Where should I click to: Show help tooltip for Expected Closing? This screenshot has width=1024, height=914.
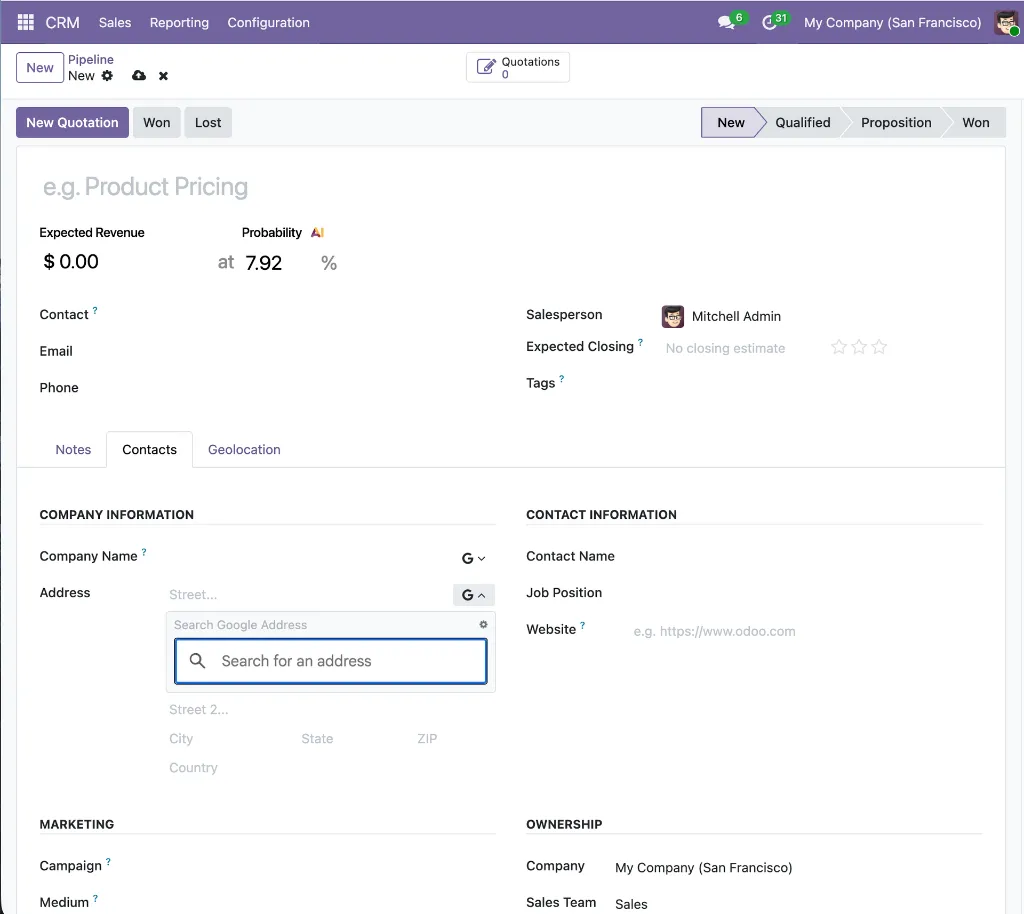(x=640, y=342)
